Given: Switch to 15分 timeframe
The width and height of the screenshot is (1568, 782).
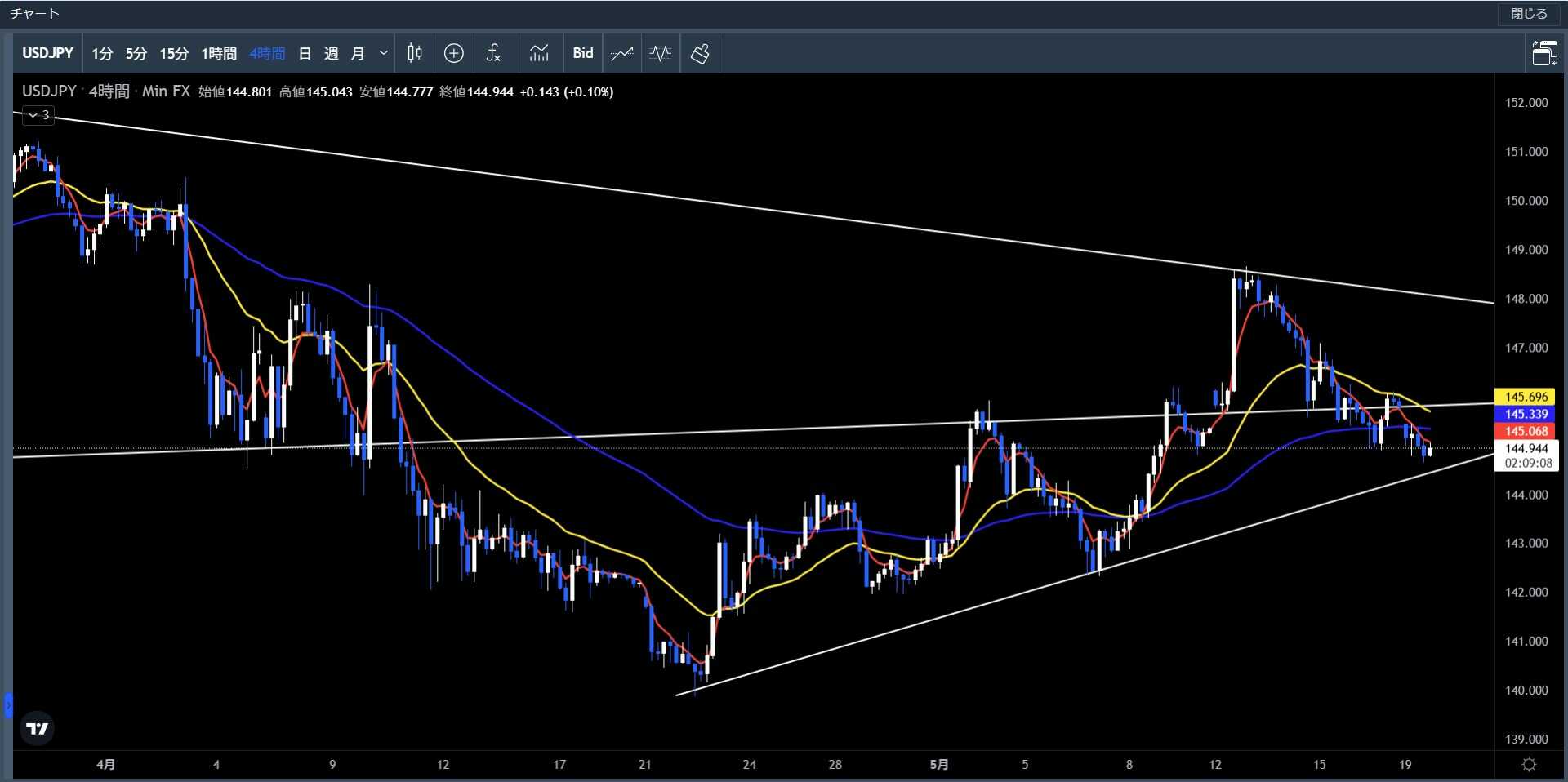Looking at the screenshot, I should point(174,53).
